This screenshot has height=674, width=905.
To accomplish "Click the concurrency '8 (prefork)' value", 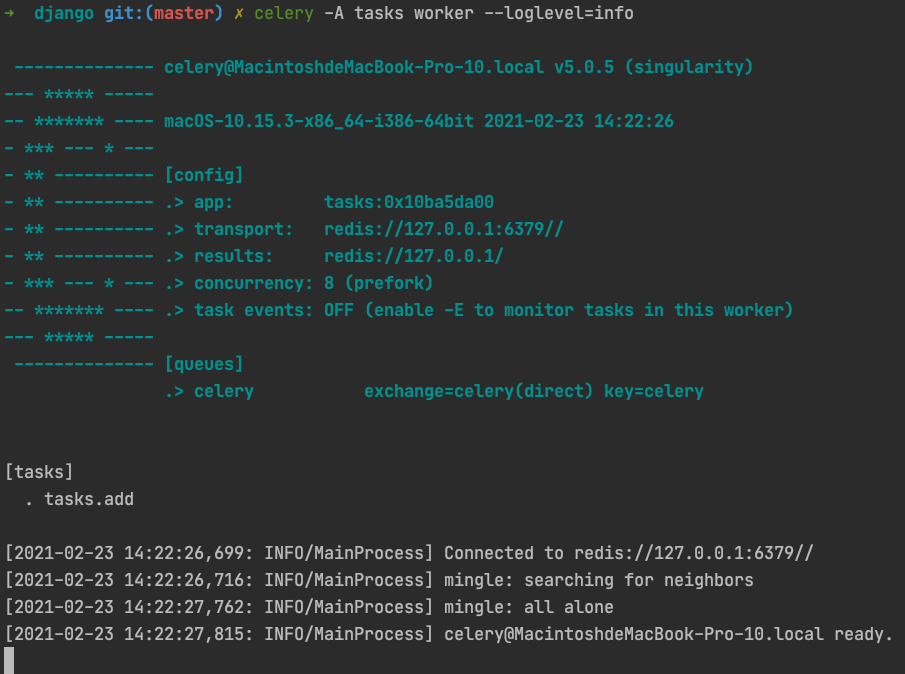I will [x=378, y=283].
